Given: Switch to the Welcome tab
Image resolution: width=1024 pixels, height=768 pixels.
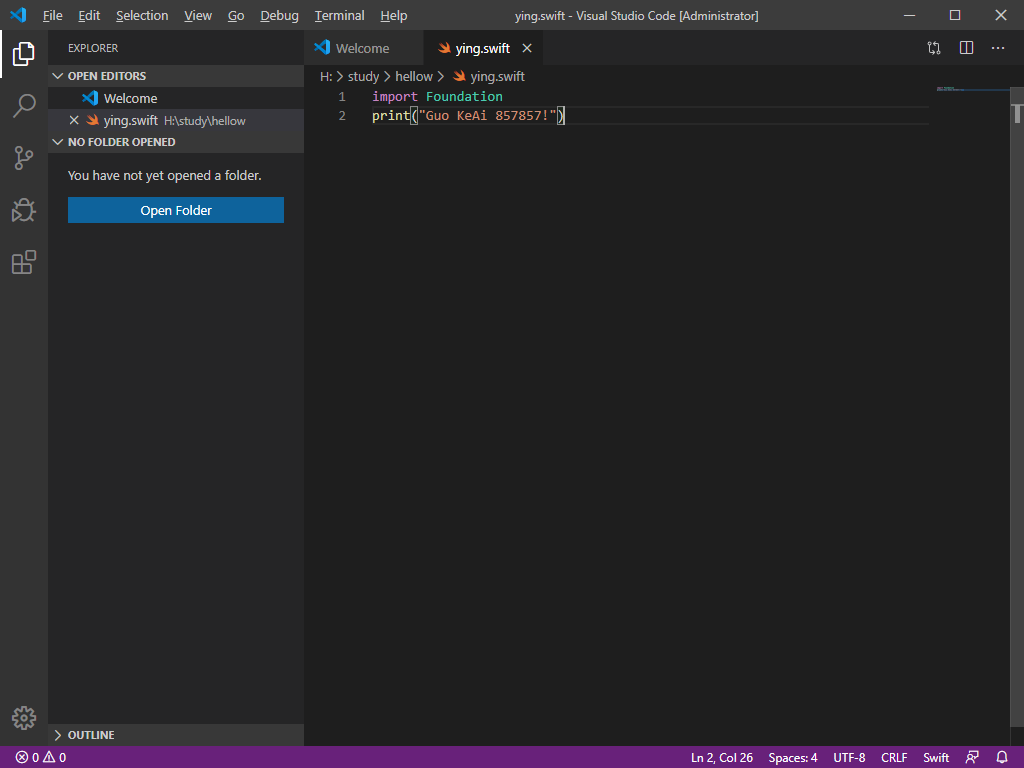Looking at the screenshot, I should (364, 48).
